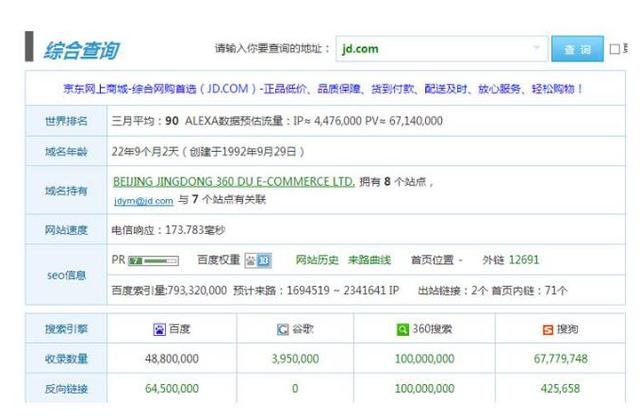This screenshot has height=418, width=640.
Task: Click the blue 查询 button
Action: click(x=577, y=49)
